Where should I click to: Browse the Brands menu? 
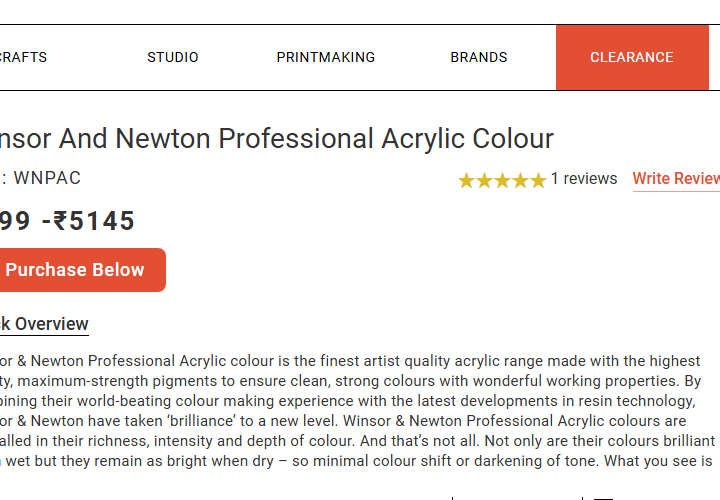(479, 57)
